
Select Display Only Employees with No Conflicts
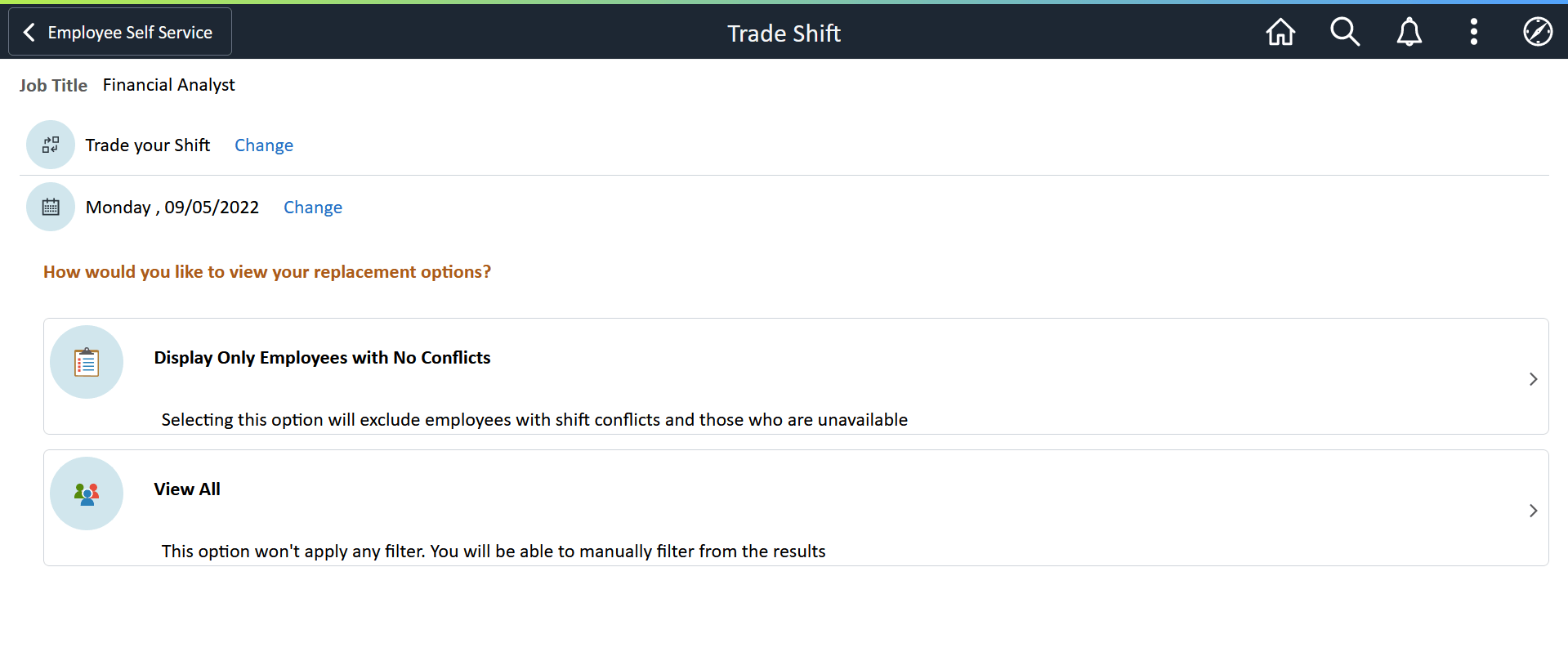coord(322,357)
